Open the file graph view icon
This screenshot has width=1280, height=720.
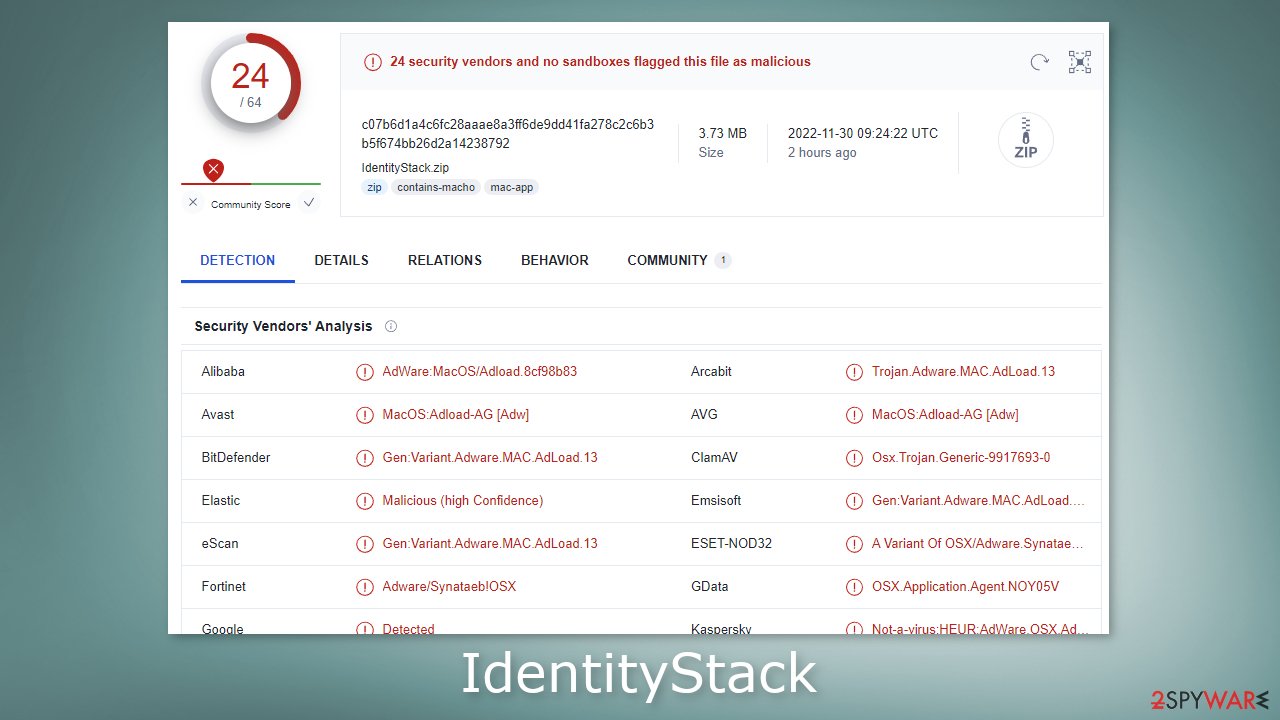pos(1080,62)
